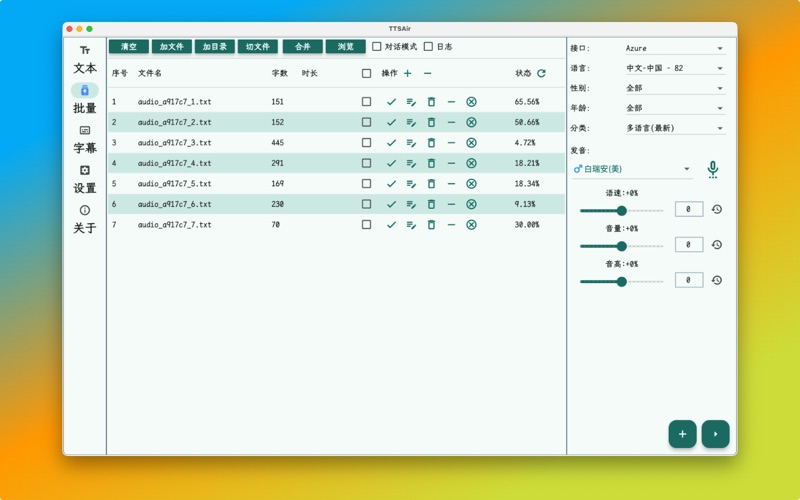The image size is (800, 500).
Task: Click the 切文件 button
Action: coord(258,46)
